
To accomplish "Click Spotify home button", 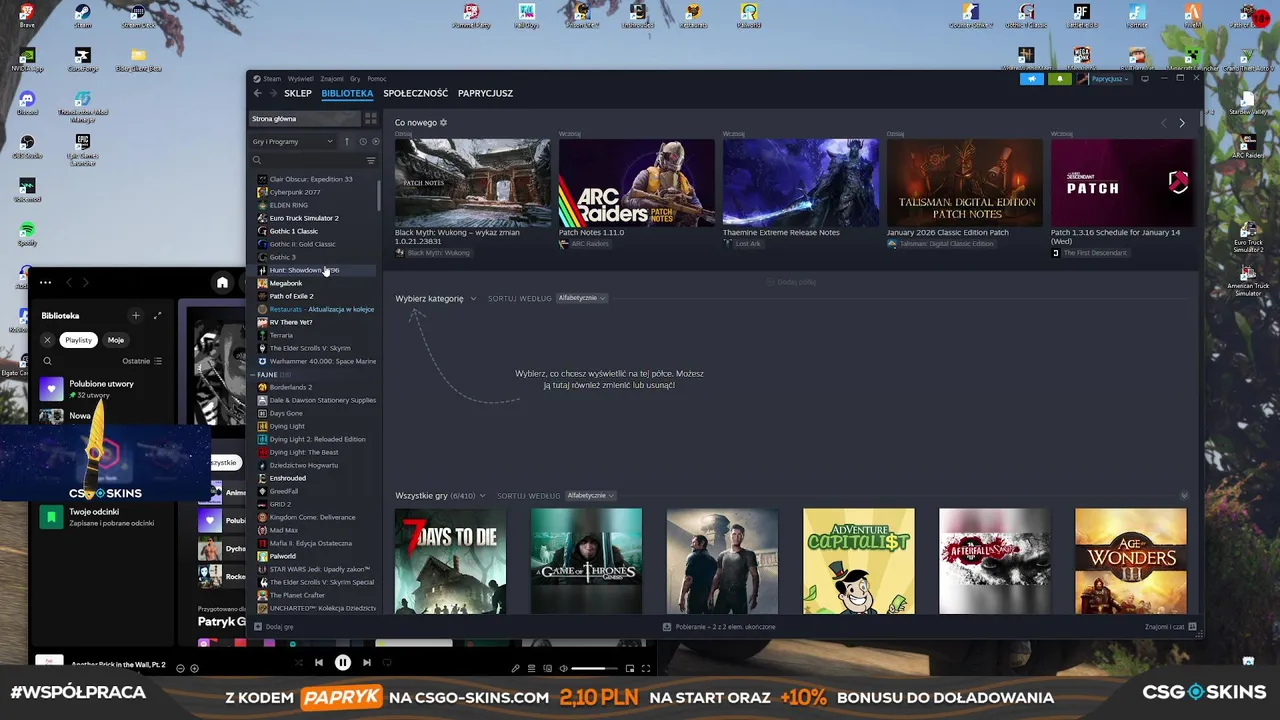I will tap(222, 283).
